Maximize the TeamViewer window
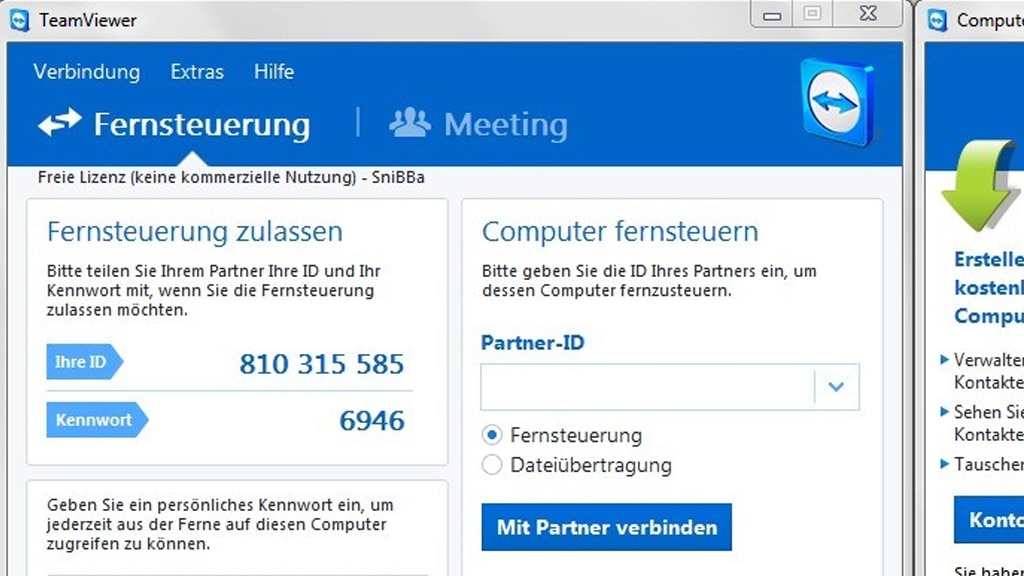 pos(812,14)
